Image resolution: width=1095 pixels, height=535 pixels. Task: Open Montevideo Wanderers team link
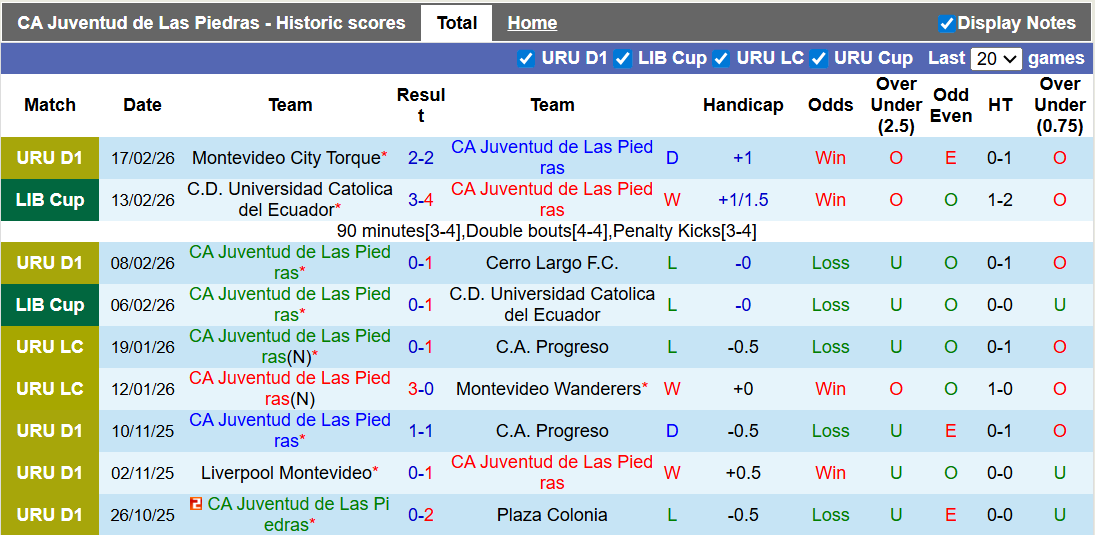click(x=548, y=389)
